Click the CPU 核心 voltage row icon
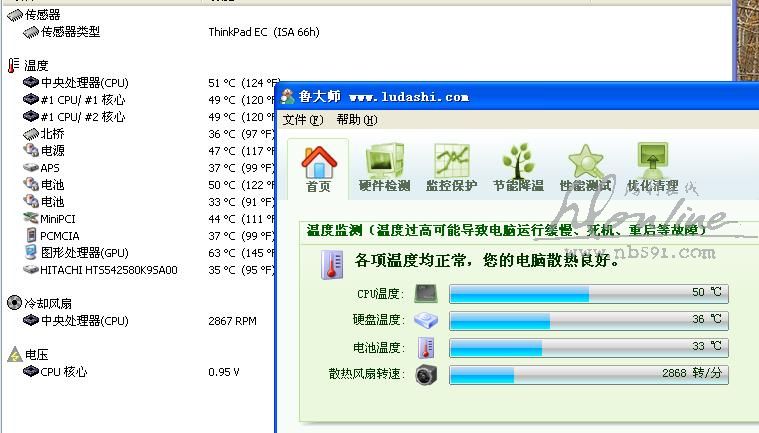The width and height of the screenshot is (759, 433). pos(31,372)
